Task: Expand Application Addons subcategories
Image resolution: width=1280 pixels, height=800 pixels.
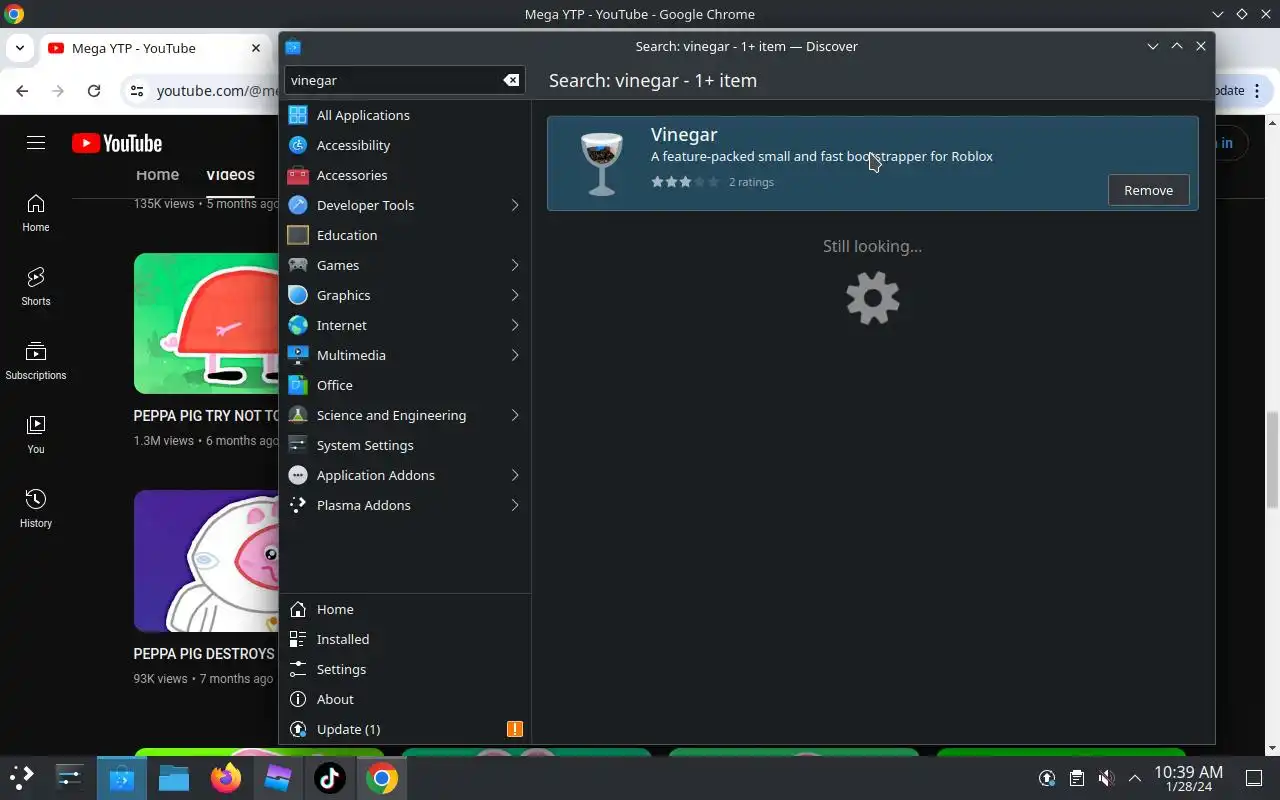Action: point(515,475)
